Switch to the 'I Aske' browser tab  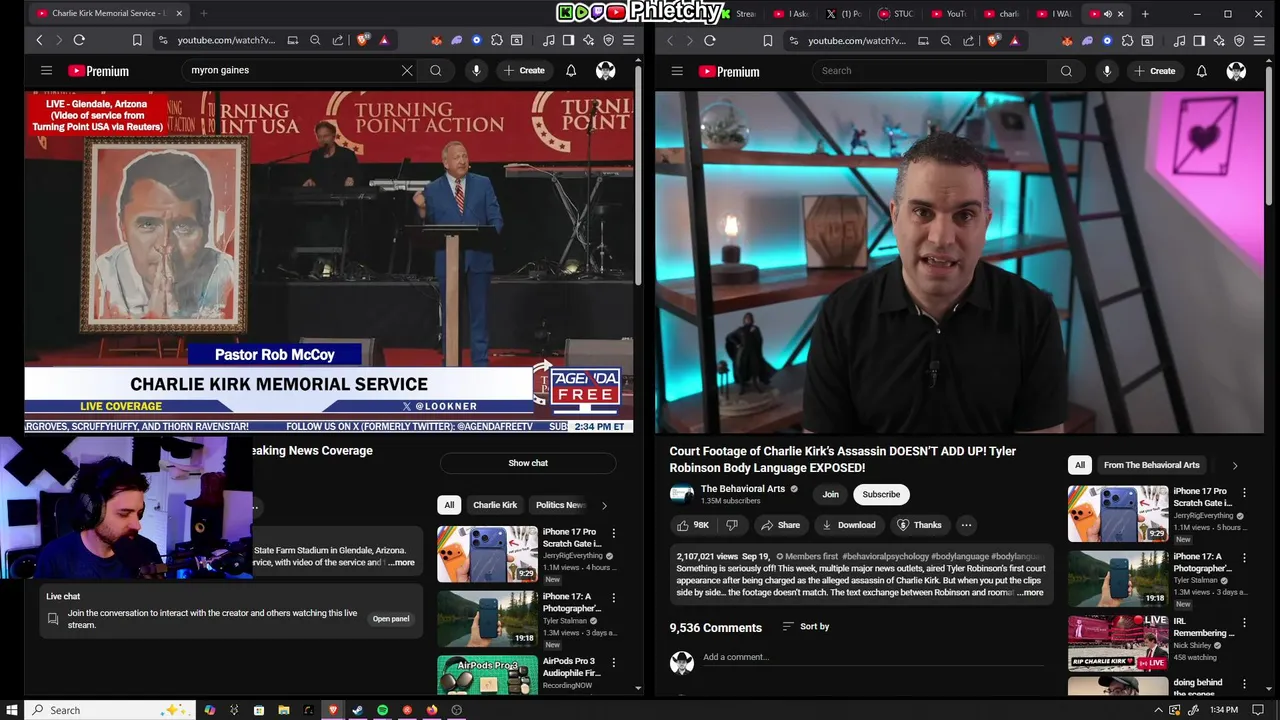[791, 14]
